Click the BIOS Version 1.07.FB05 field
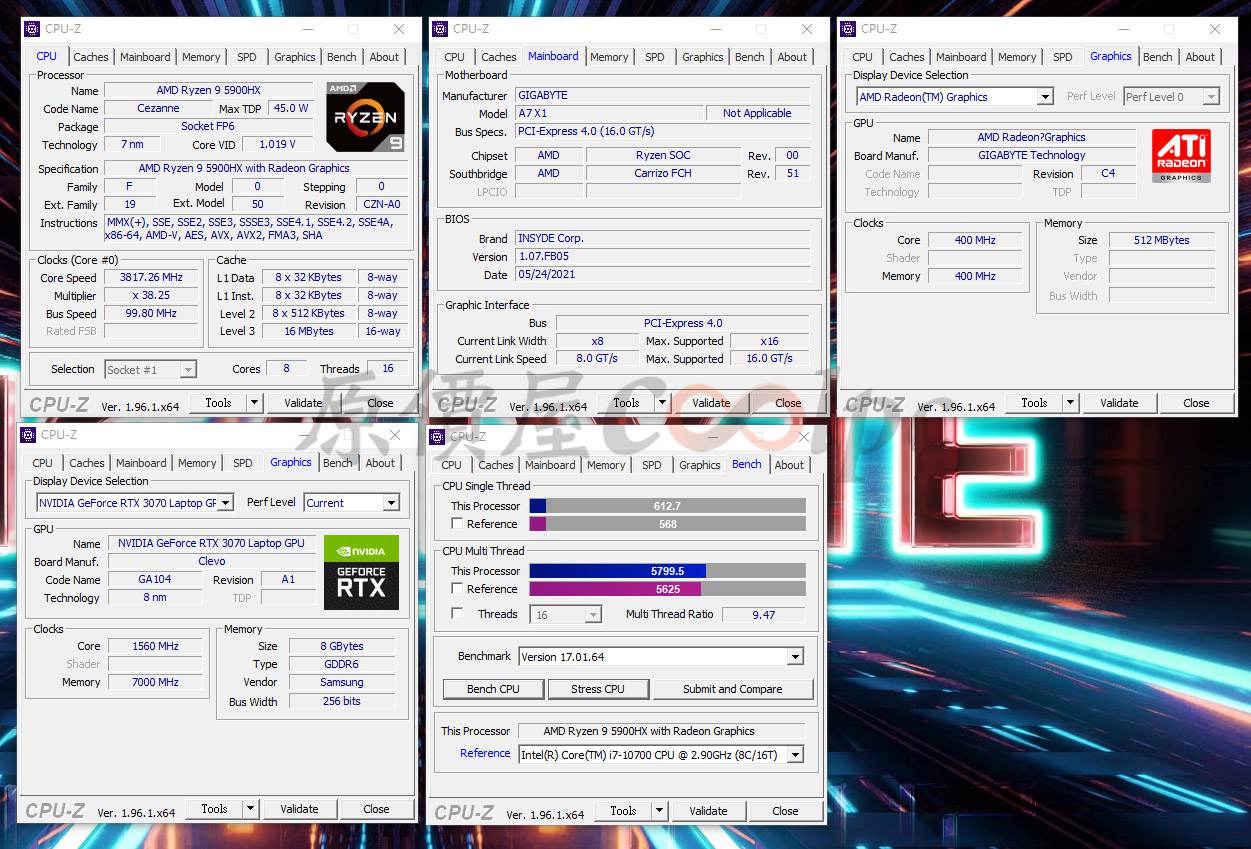 (662, 257)
